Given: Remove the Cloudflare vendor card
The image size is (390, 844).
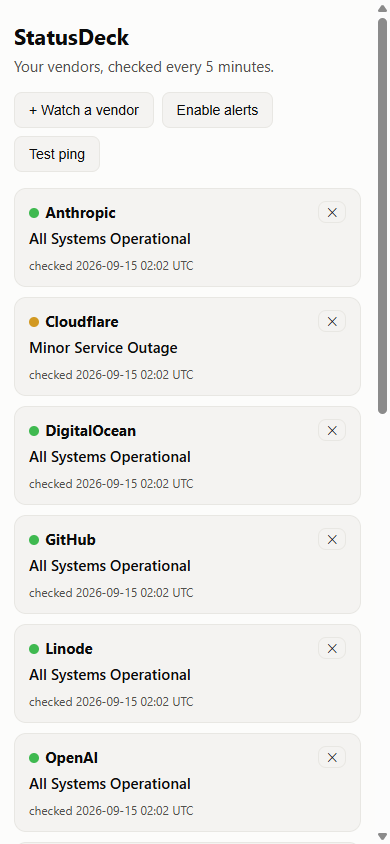Looking at the screenshot, I should (332, 321).
